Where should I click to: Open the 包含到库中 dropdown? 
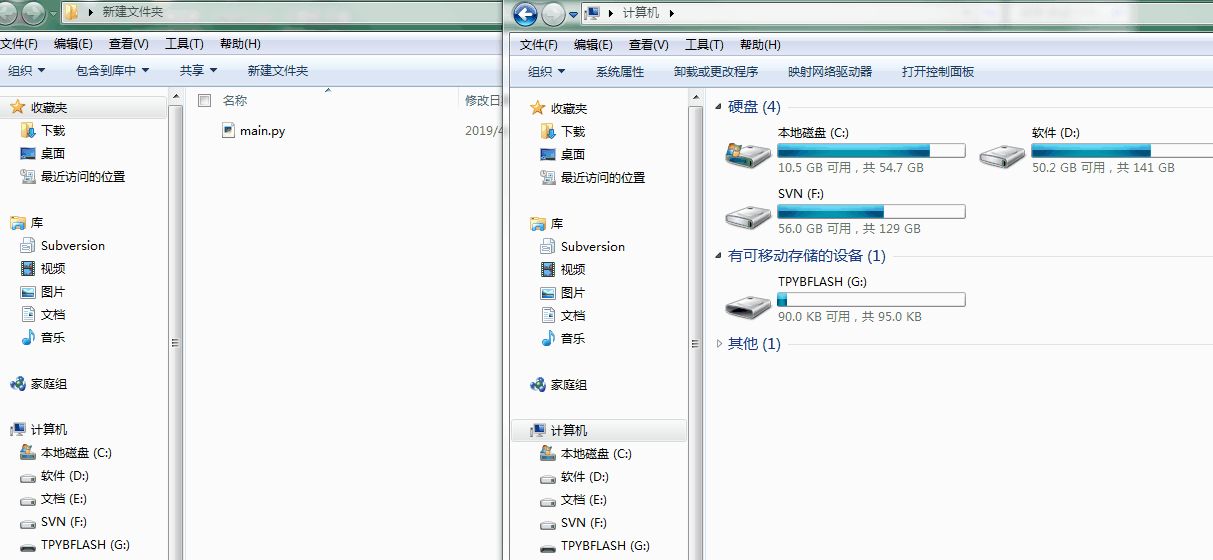(112, 71)
